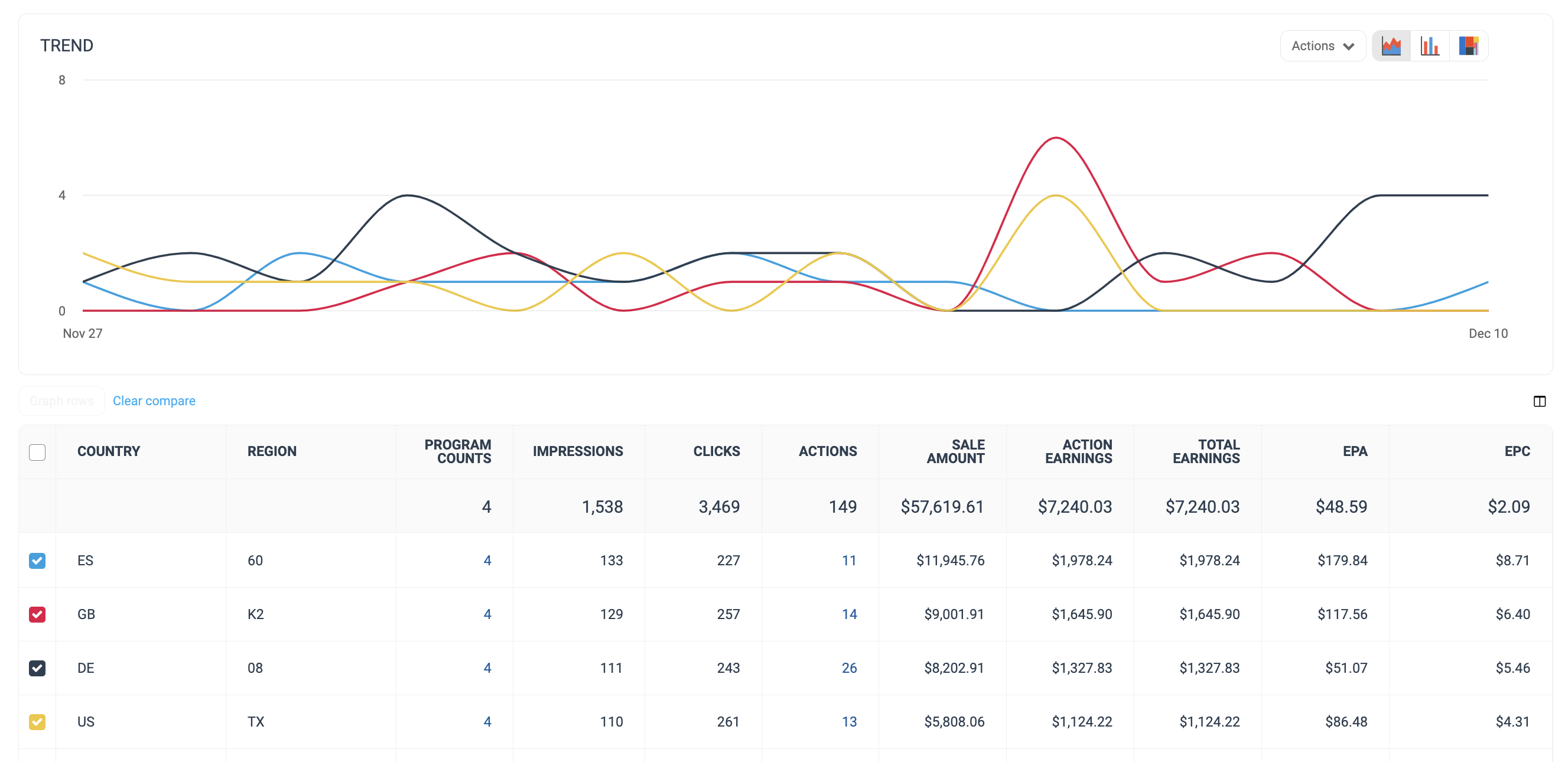Click total clicks value 3,469
Screen dimensions: 1568x762
[x=719, y=506]
